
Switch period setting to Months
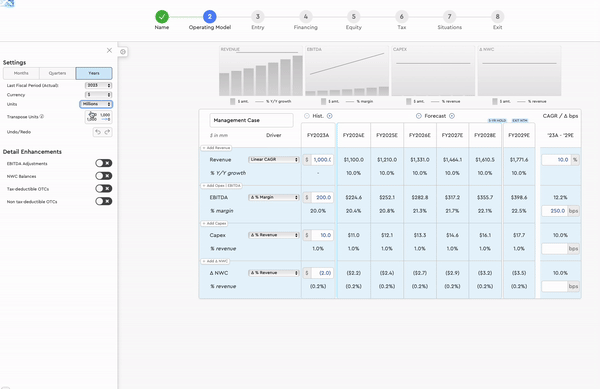pos(21,73)
